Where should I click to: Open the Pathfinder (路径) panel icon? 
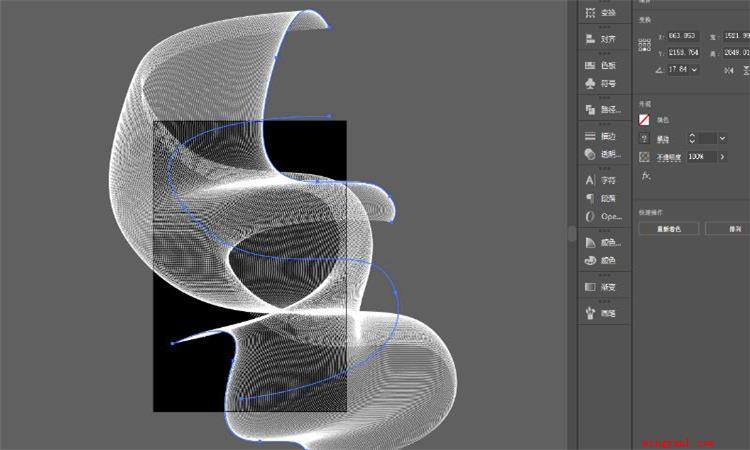[590, 110]
